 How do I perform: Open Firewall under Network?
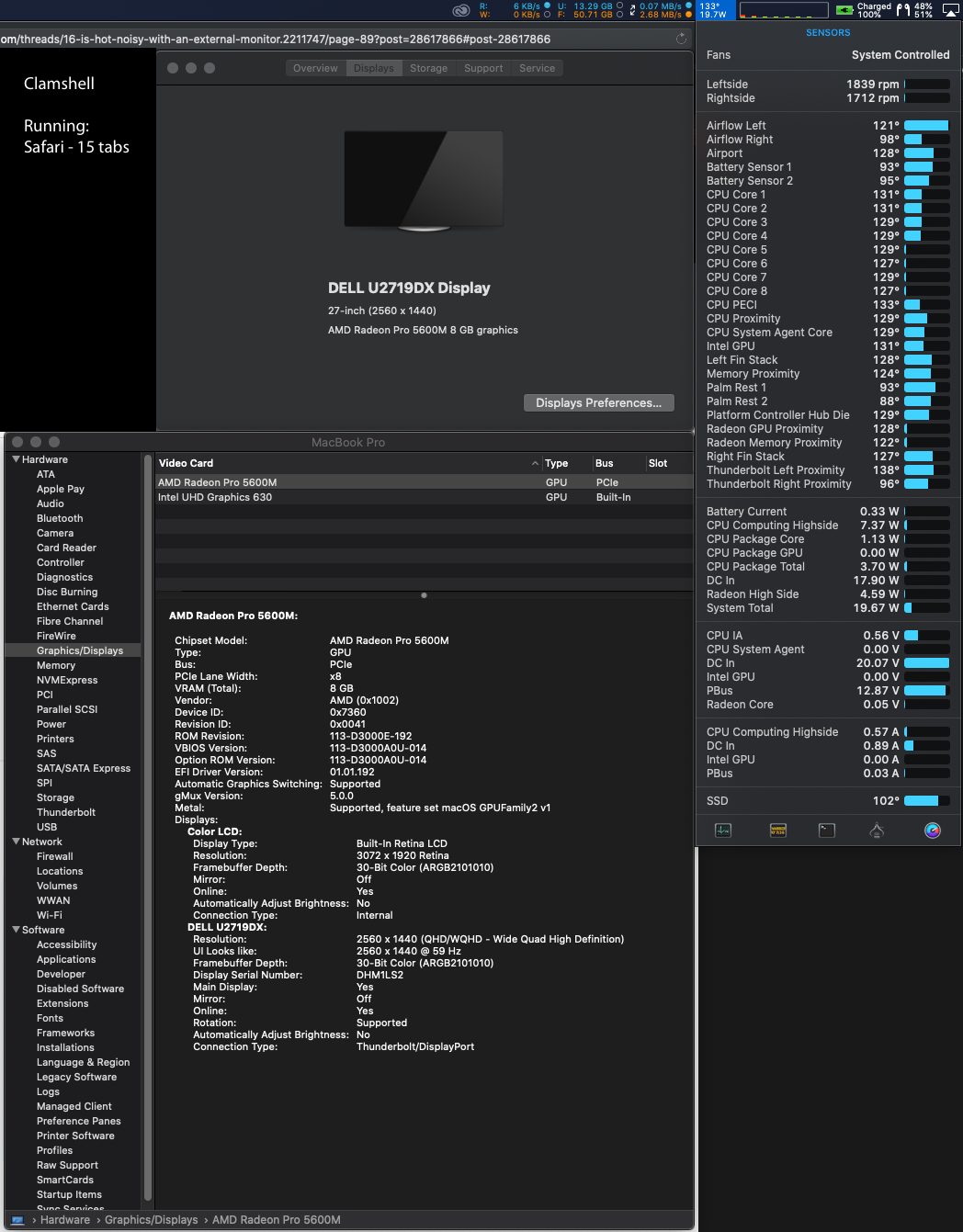55,856
